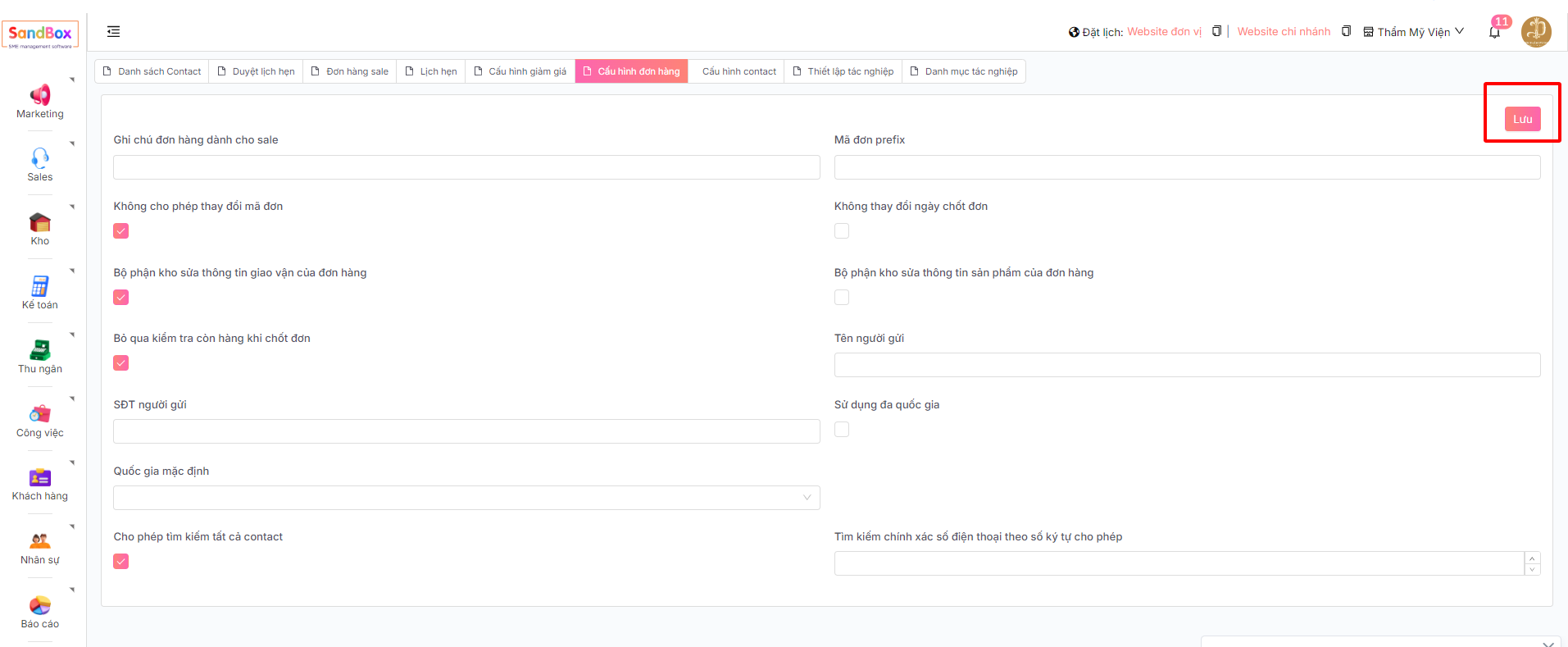The height and width of the screenshot is (647, 1568).
Task: Open the Kho warehouse icon
Action: coord(39,222)
